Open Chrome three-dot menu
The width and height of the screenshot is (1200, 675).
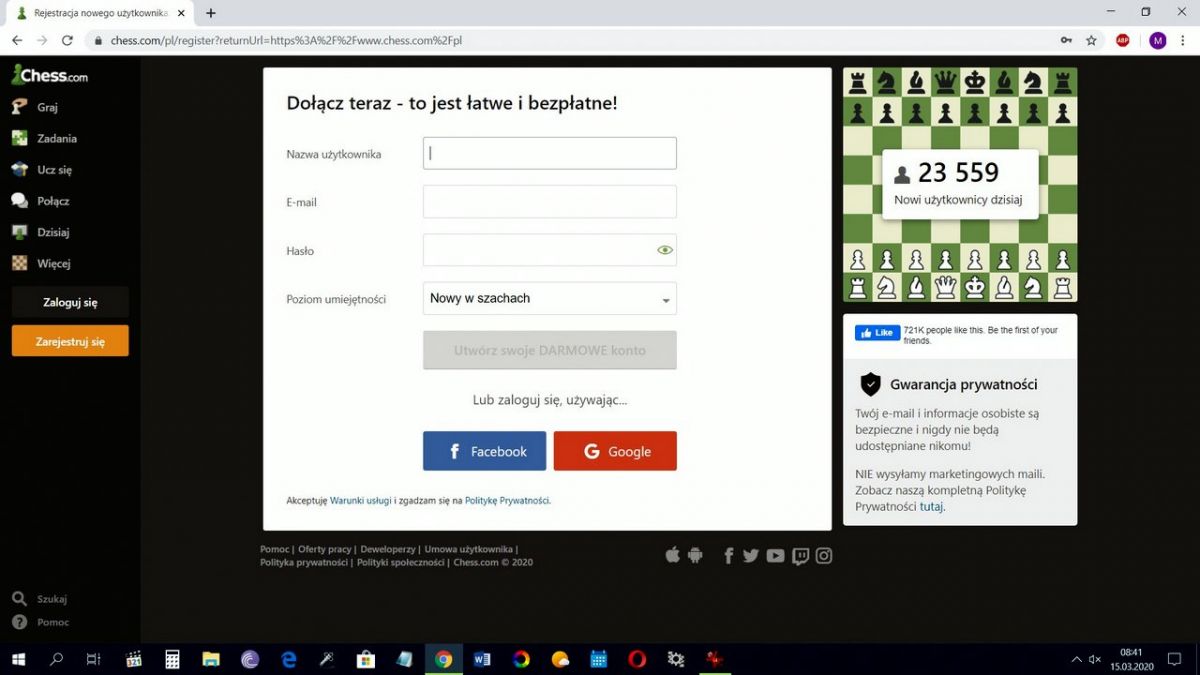pos(1183,40)
